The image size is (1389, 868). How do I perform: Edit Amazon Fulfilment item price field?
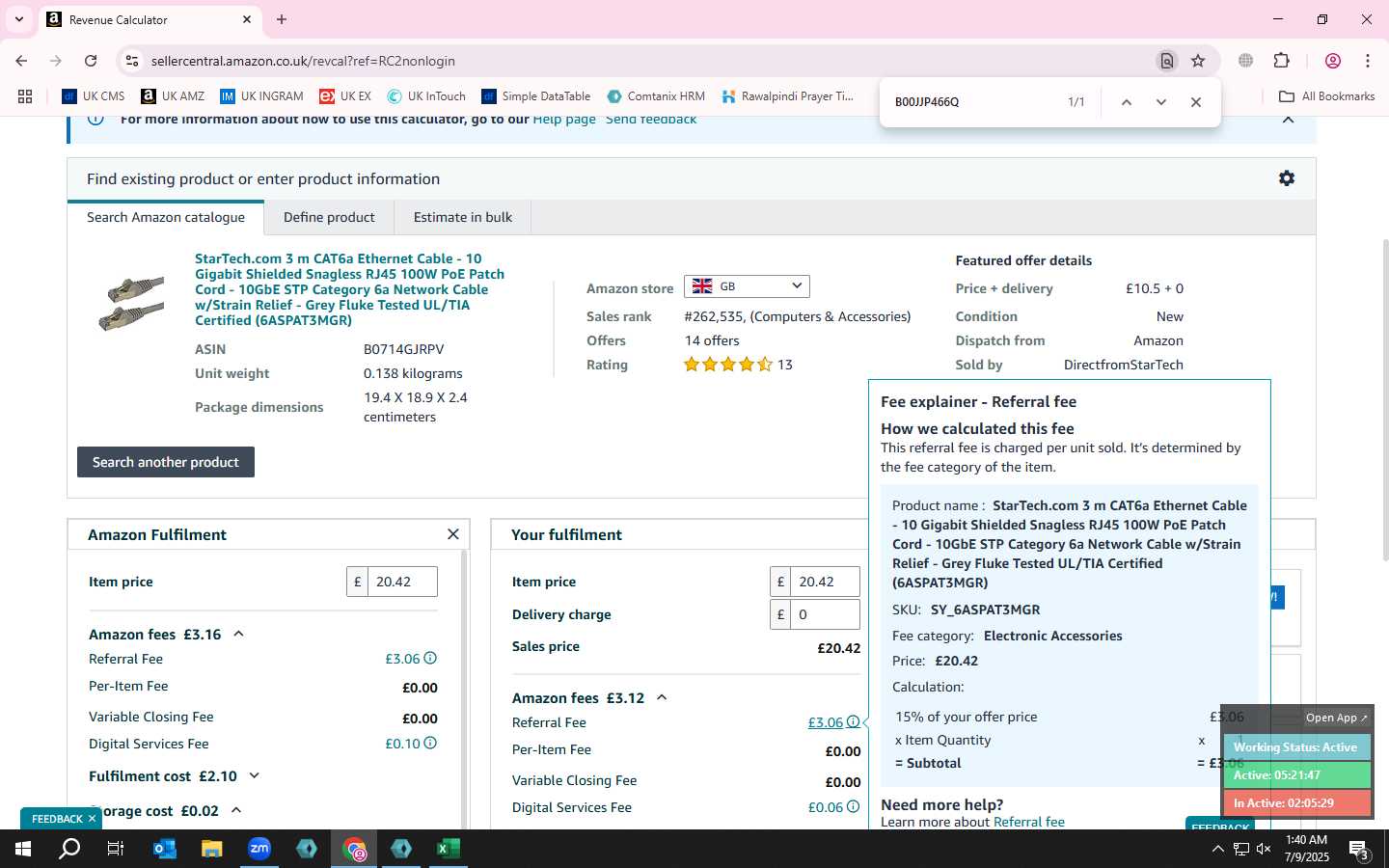(402, 582)
